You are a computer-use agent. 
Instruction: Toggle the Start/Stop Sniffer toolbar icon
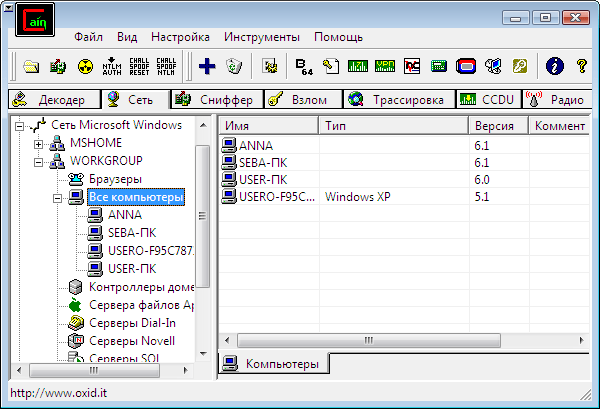58,66
